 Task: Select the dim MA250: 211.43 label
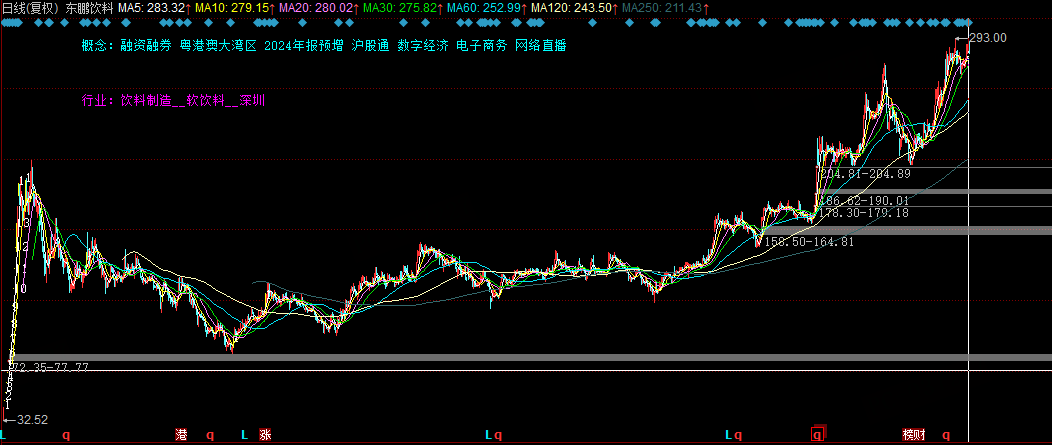(662, 8)
